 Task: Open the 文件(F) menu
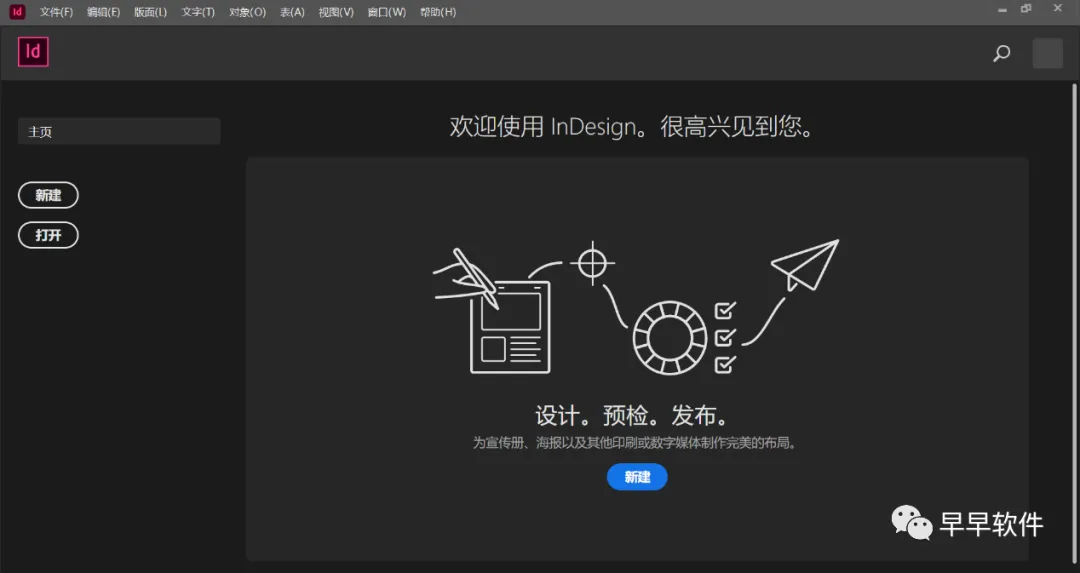click(x=56, y=12)
